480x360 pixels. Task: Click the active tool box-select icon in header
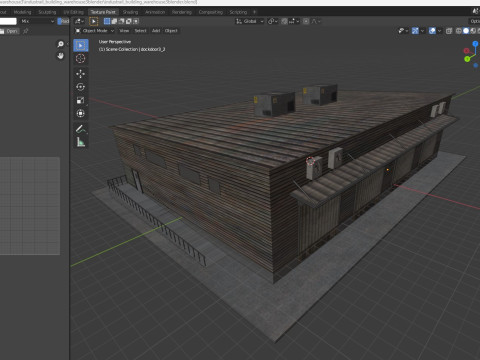pos(94,21)
